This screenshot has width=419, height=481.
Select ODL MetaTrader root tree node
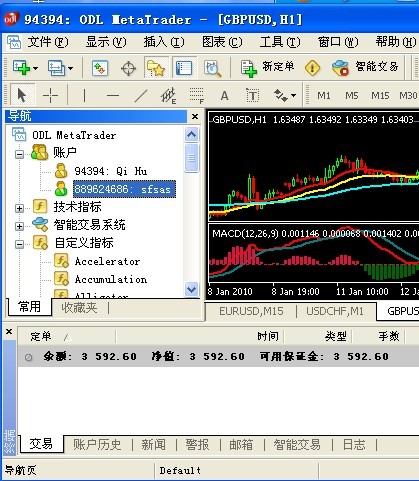point(74,135)
